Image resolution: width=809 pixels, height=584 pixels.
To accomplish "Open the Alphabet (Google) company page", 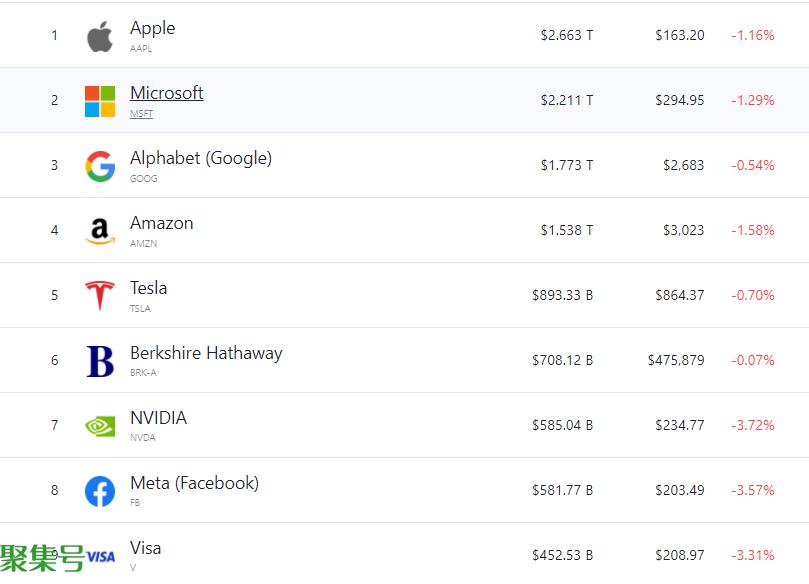I will (x=201, y=158).
